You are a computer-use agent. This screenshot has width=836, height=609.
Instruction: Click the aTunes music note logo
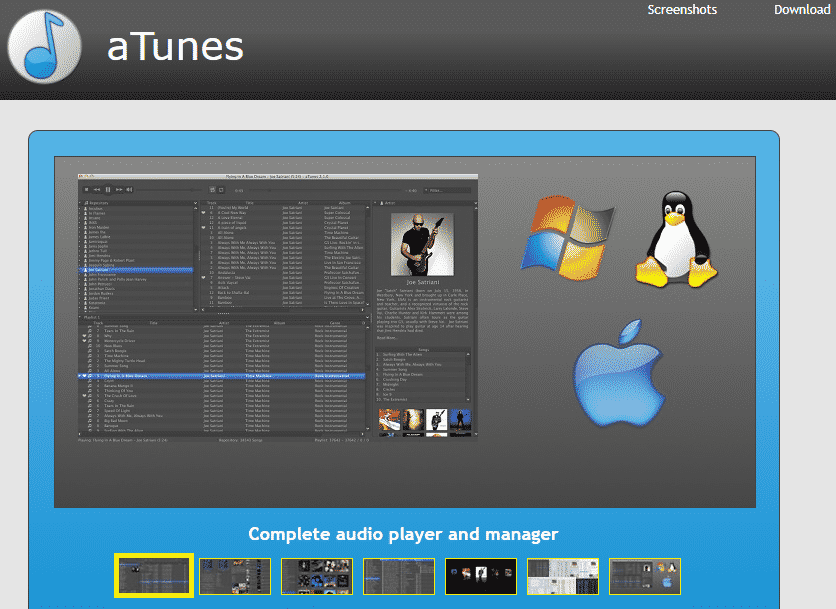tap(45, 47)
